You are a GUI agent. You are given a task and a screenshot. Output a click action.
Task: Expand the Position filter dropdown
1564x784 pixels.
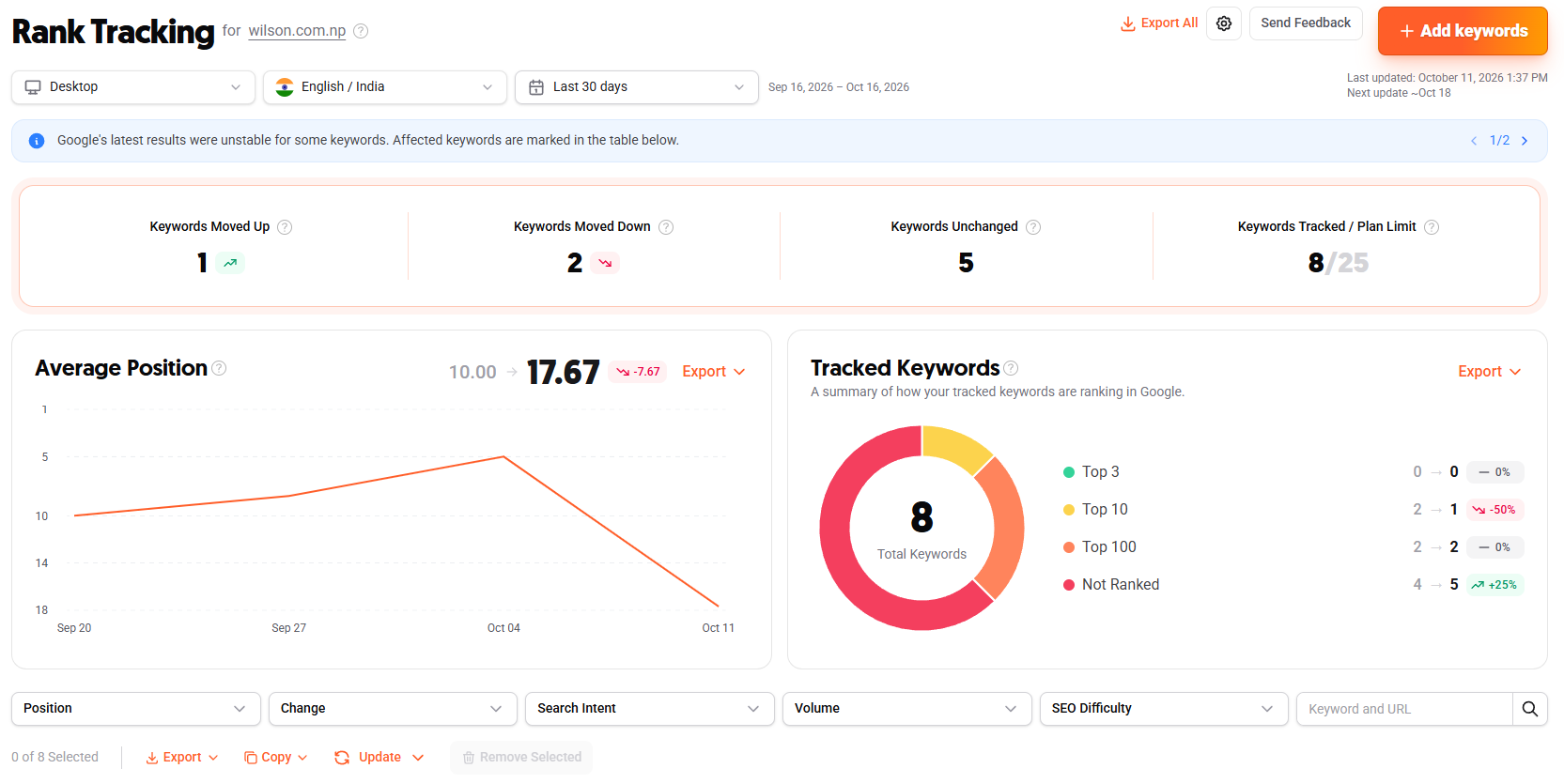136,709
